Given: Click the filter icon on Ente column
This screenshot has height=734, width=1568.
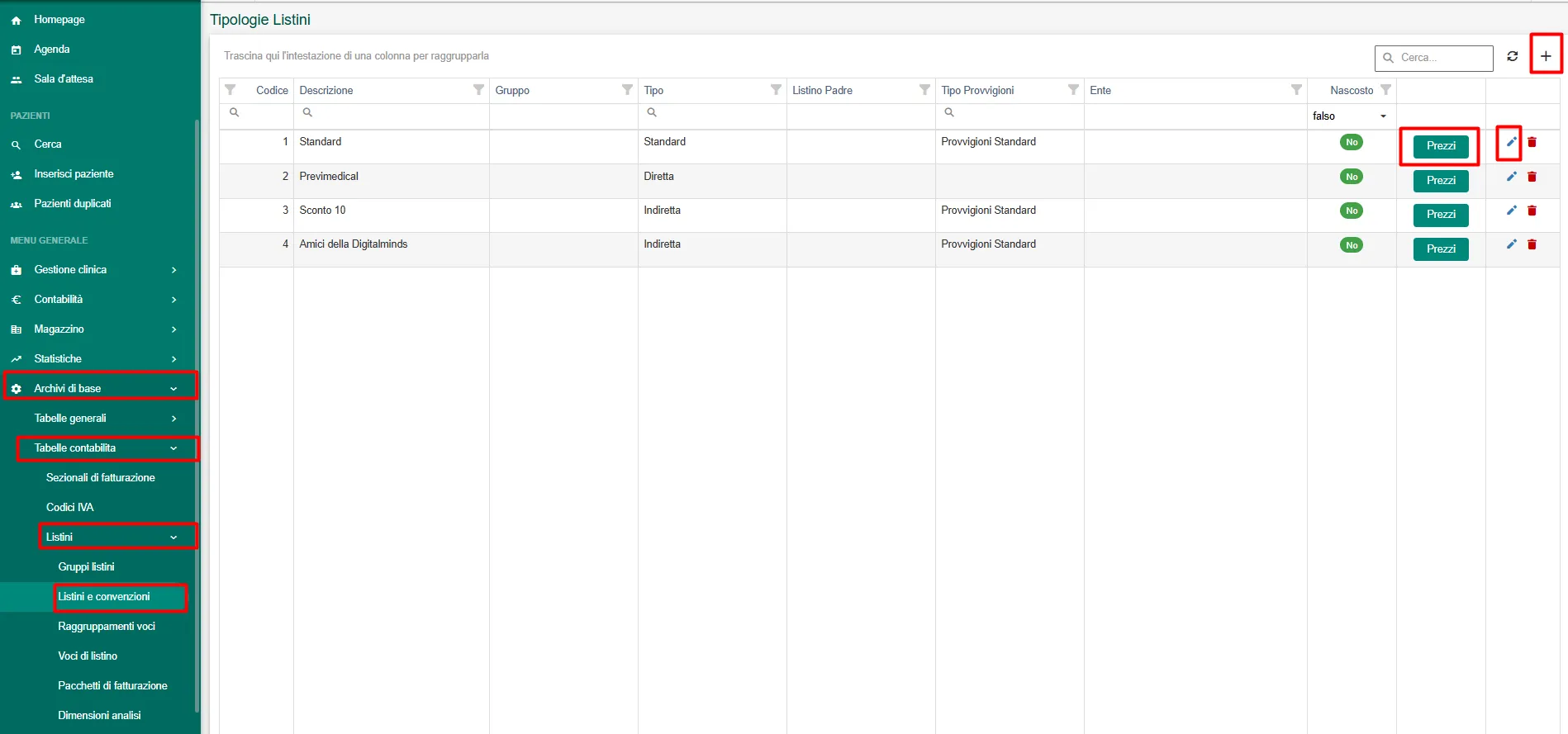Looking at the screenshot, I should coord(1296,90).
